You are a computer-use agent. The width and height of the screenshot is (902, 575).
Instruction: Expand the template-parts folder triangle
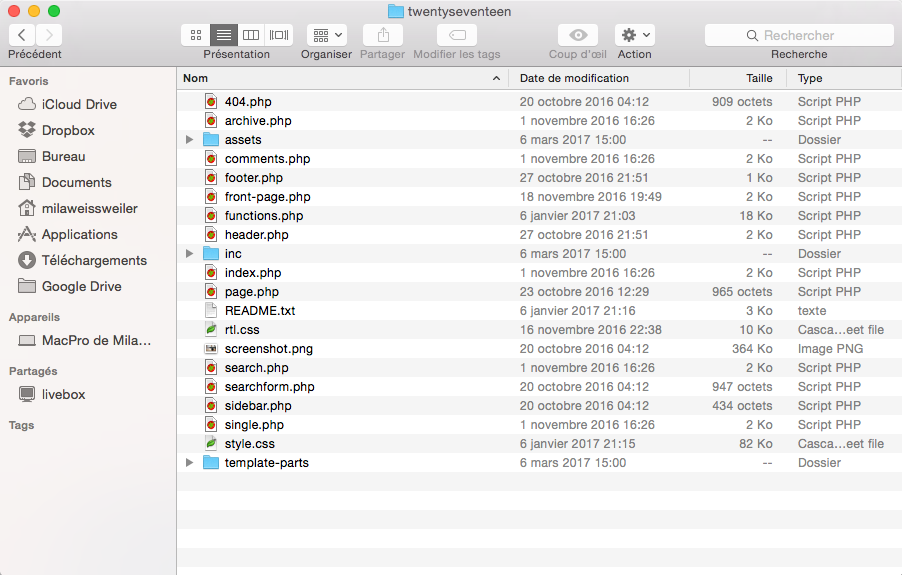coord(189,462)
